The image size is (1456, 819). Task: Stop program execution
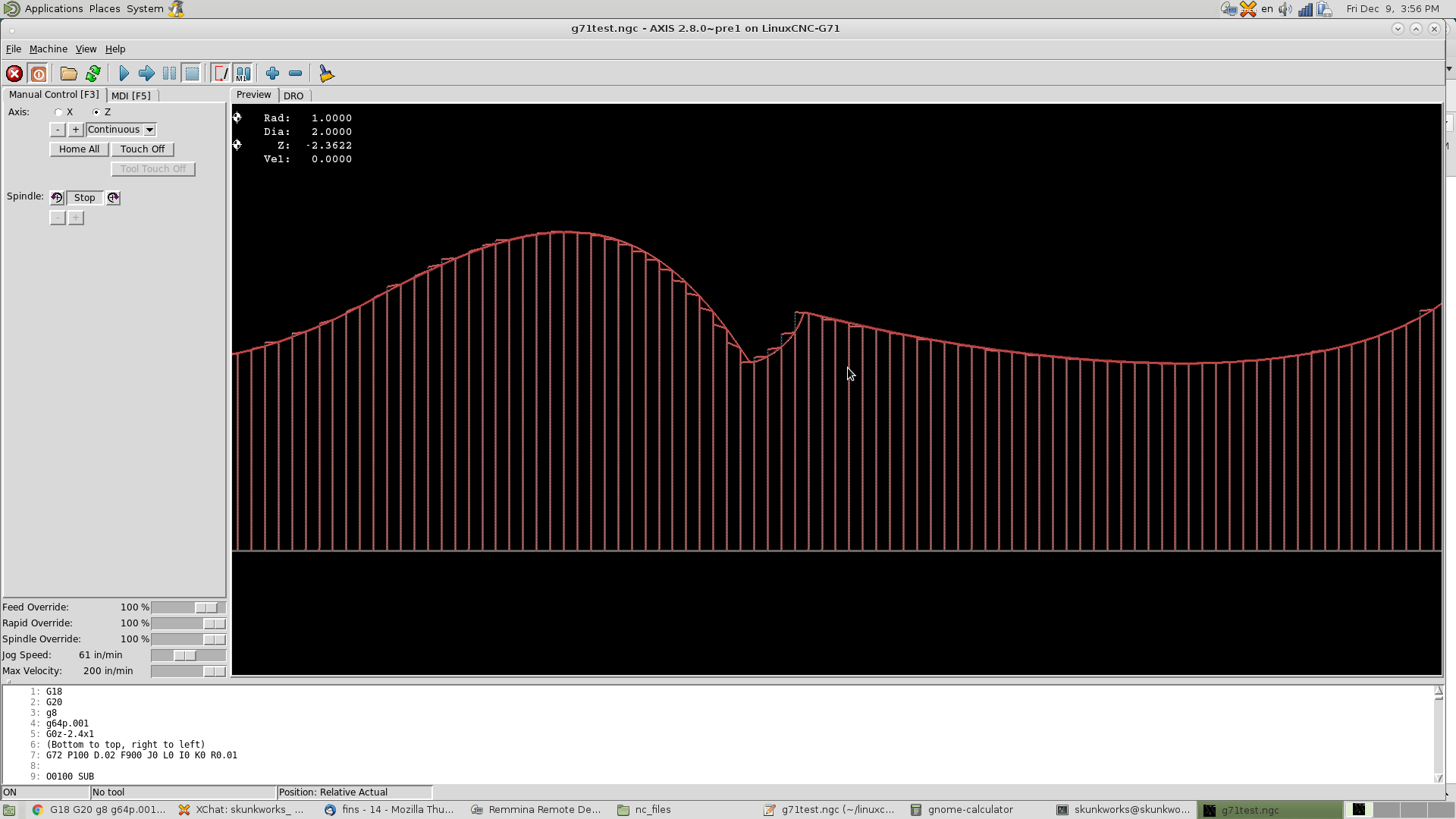[192, 74]
